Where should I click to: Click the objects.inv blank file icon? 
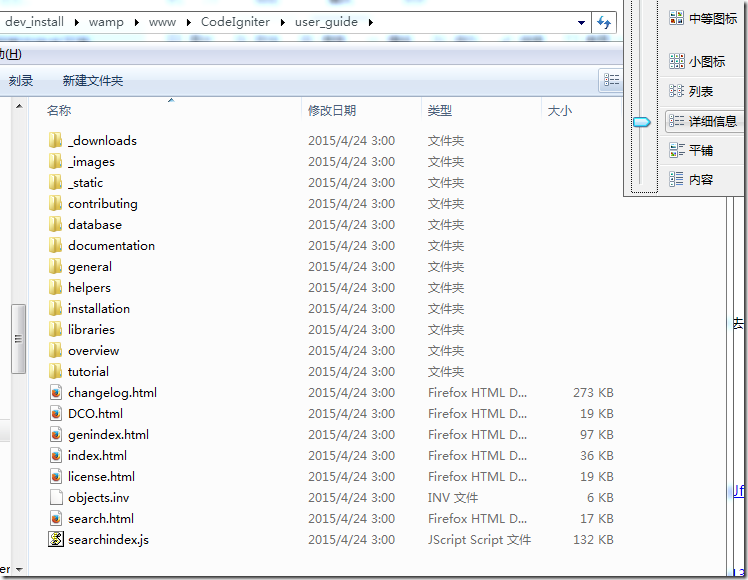pyautogui.click(x=56, y=497)
